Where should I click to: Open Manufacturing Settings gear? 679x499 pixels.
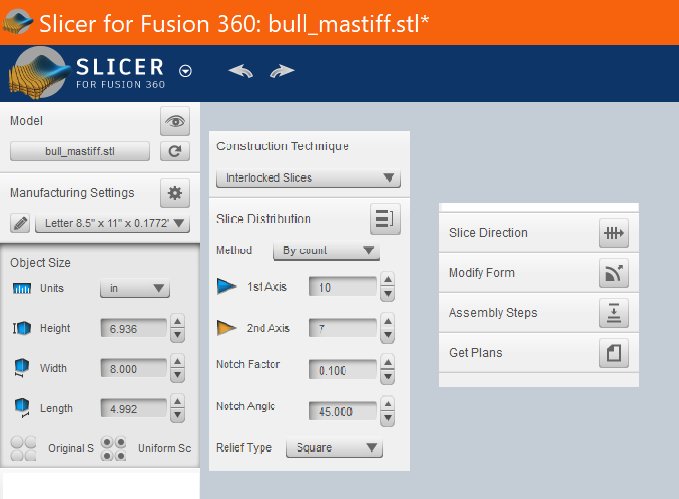pyautogui.click(x=175, y=193)
